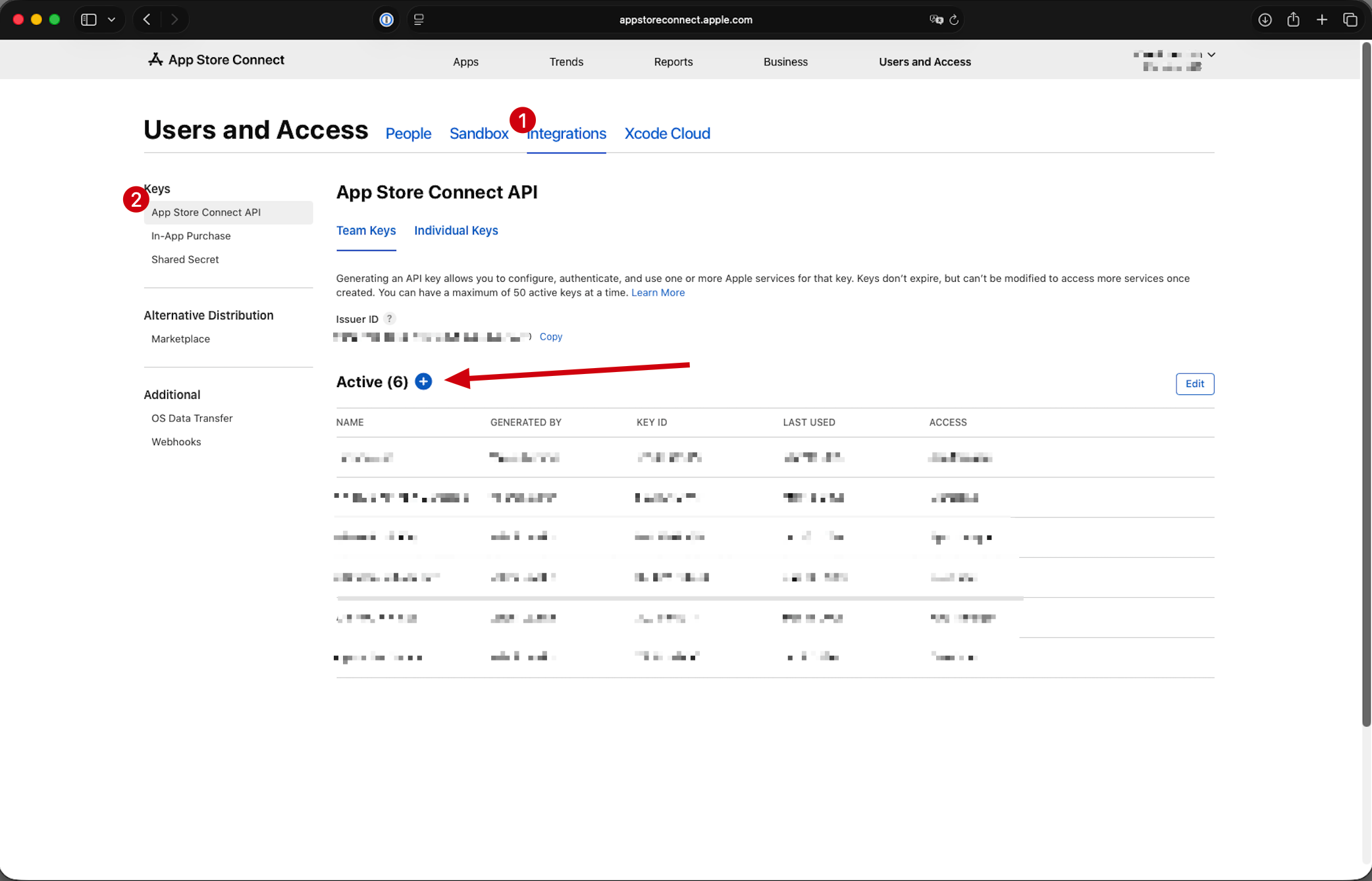Click the Issuer ID help question mark
Screen dimensions: 1372x881
[390, 319]
